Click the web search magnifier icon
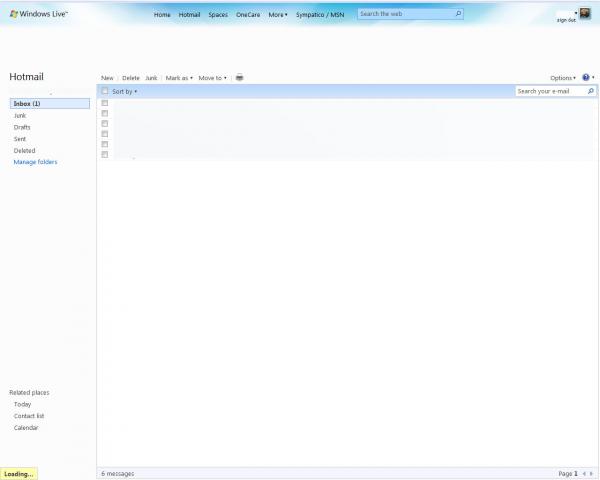The image size is (600, 480). (458, 14)
